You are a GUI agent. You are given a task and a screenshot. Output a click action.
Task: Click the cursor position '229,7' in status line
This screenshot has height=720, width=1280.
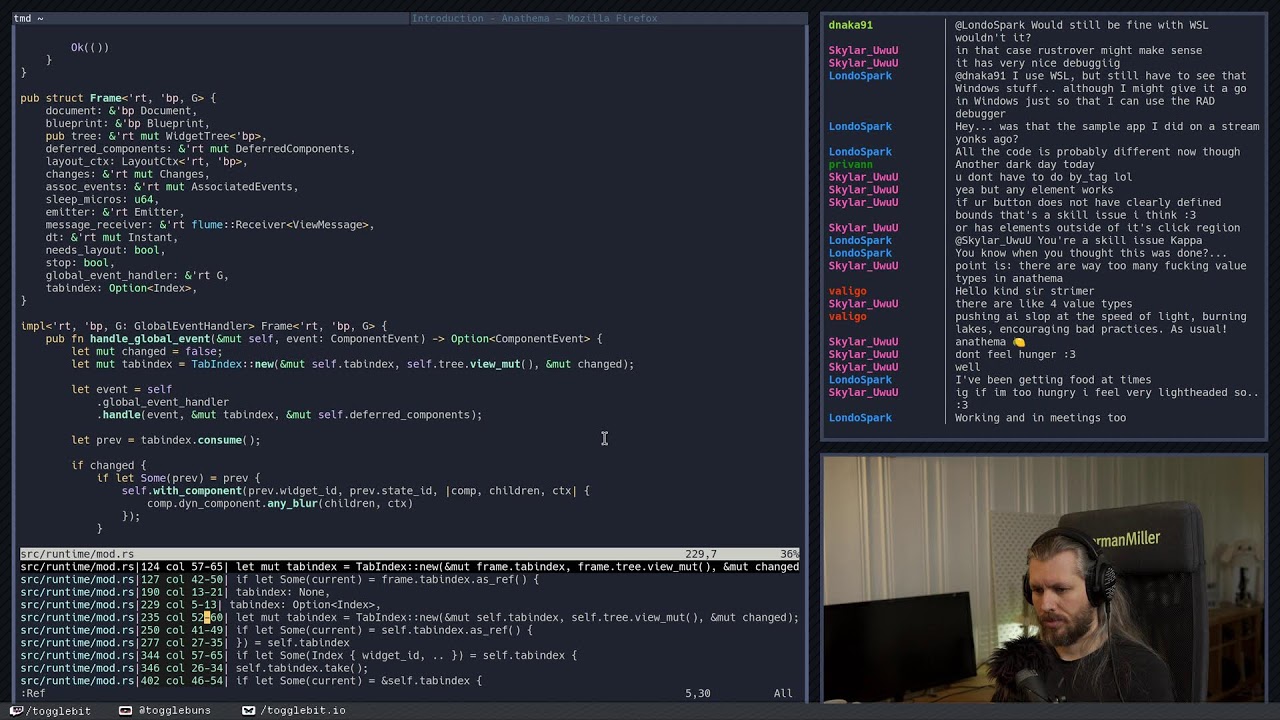tap(700, 554)
